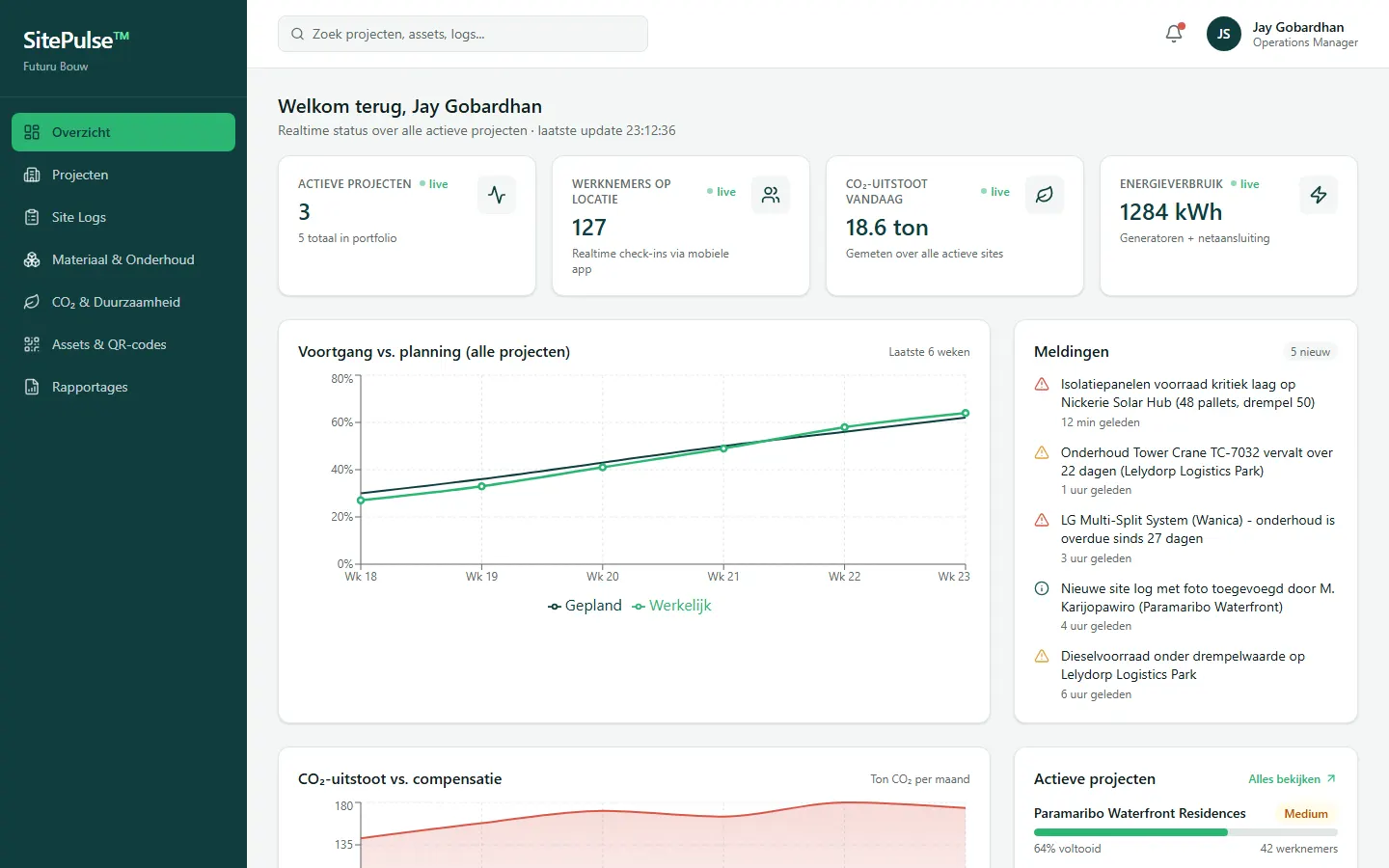The height and width of the screenshot is (868, 1389).
Task: Open Rapportages in sidebar
Action: (123, 387)
